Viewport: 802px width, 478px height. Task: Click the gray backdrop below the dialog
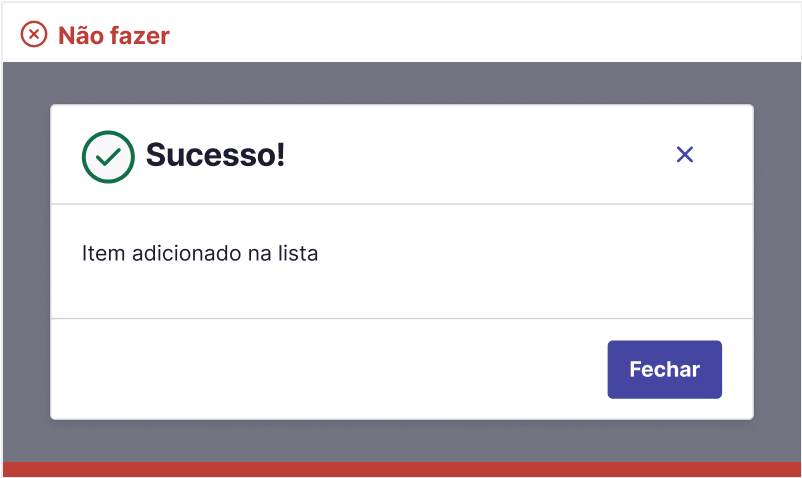pos(402,441)
